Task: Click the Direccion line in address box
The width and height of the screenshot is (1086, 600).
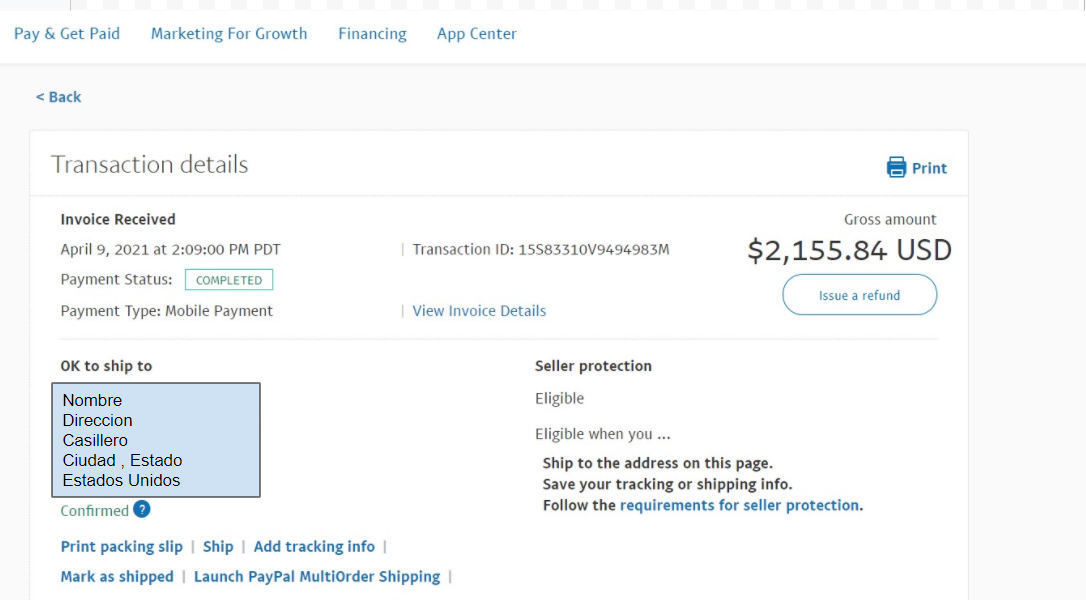Action: click(x=98, y=421)
